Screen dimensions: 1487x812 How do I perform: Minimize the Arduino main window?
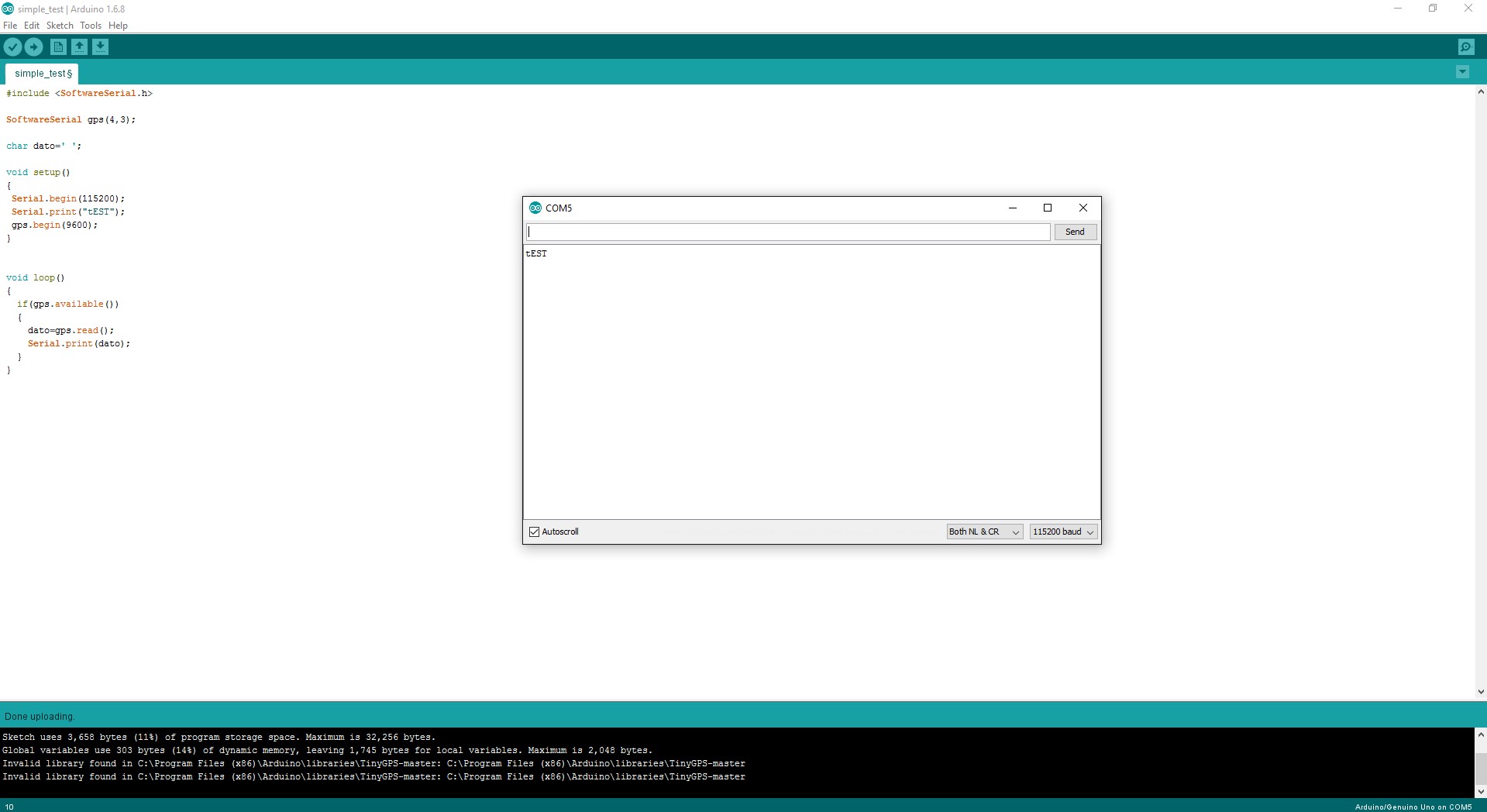pos(1398,9)
